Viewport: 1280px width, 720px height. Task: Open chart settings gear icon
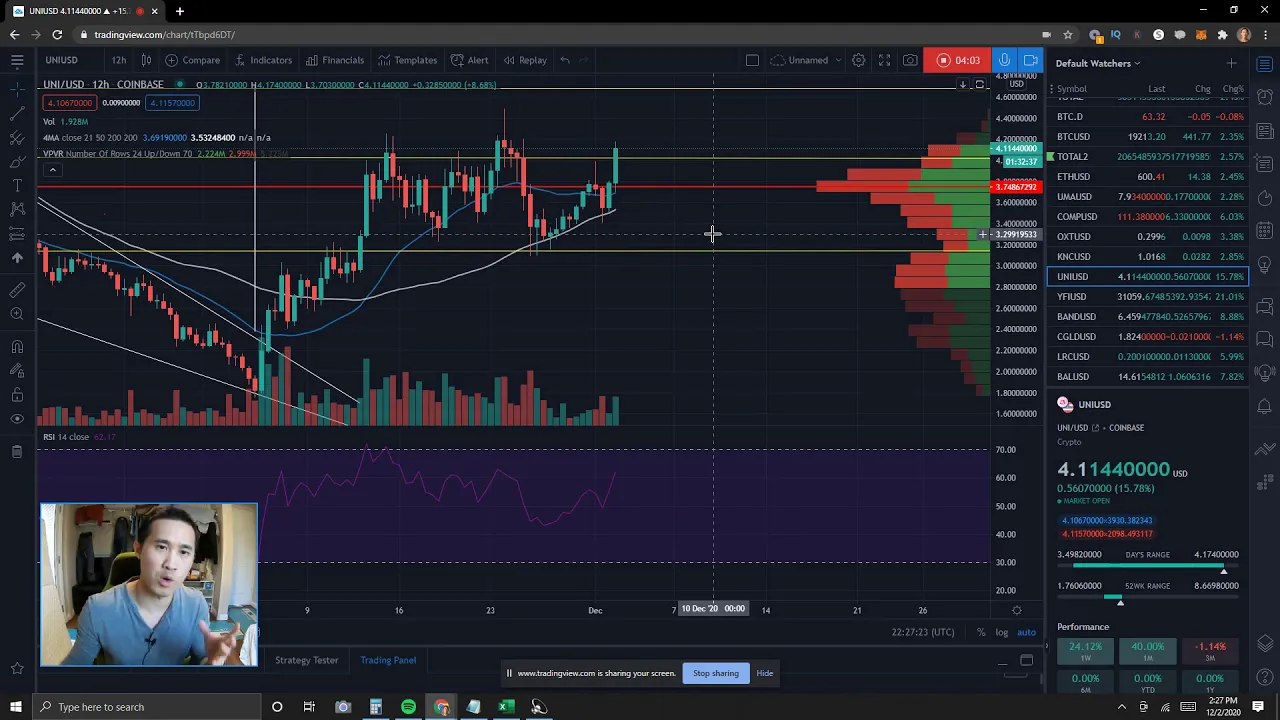[x=858, y=60]
